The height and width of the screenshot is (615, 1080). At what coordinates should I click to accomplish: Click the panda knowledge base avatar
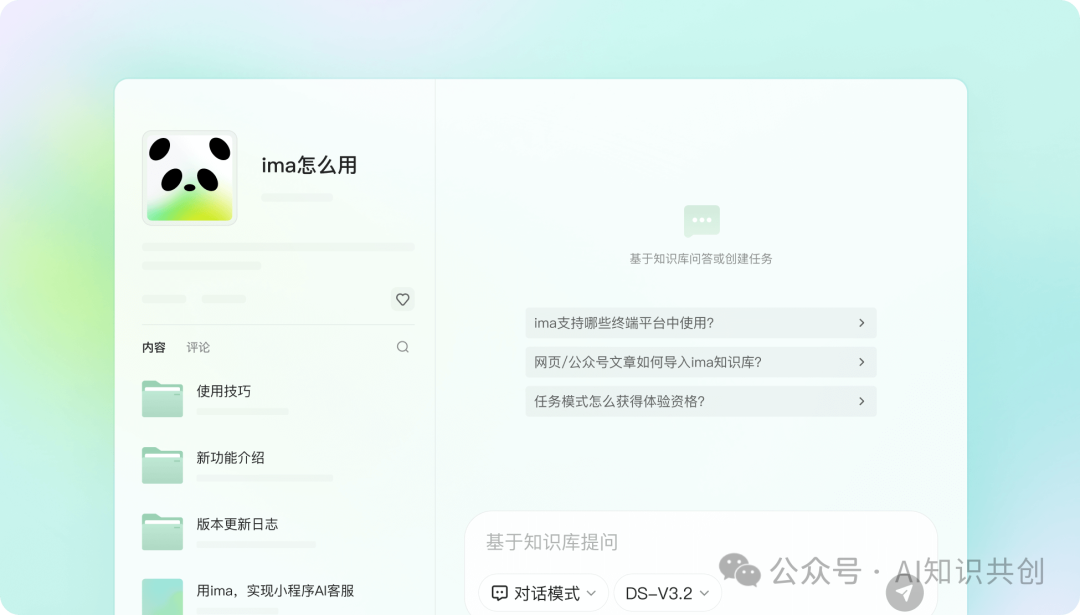click(x=189, y=178)
